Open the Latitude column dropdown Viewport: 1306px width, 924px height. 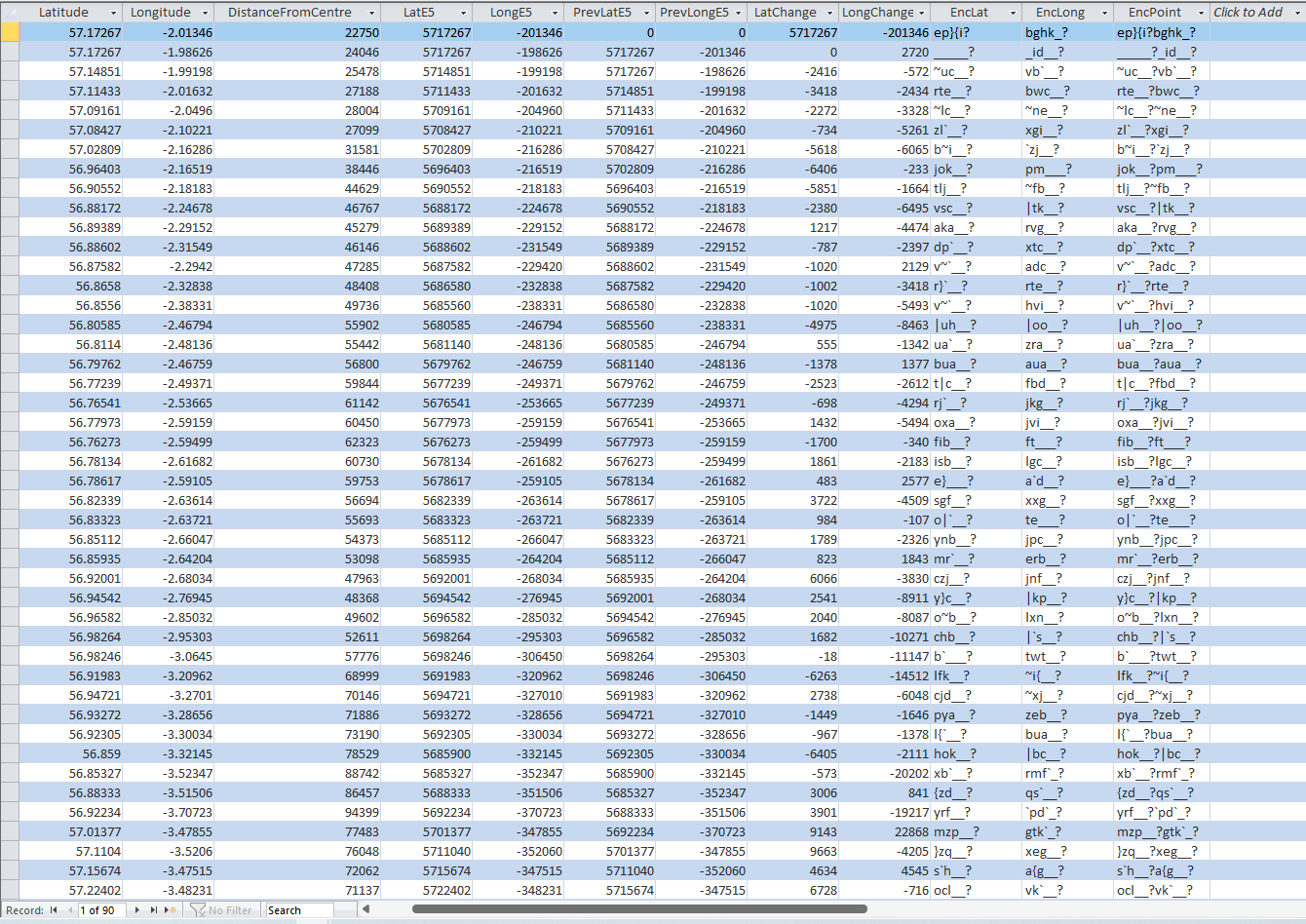(113, 13)
